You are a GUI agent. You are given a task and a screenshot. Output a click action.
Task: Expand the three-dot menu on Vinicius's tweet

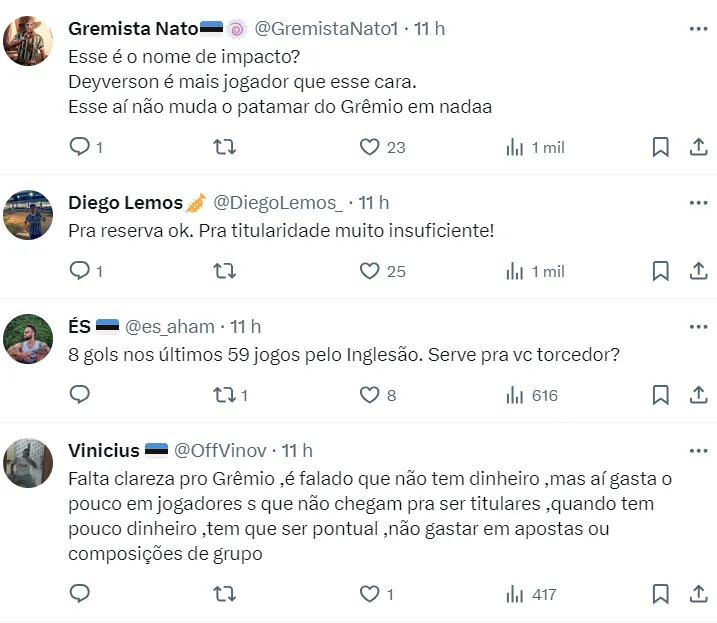point(698,451)
